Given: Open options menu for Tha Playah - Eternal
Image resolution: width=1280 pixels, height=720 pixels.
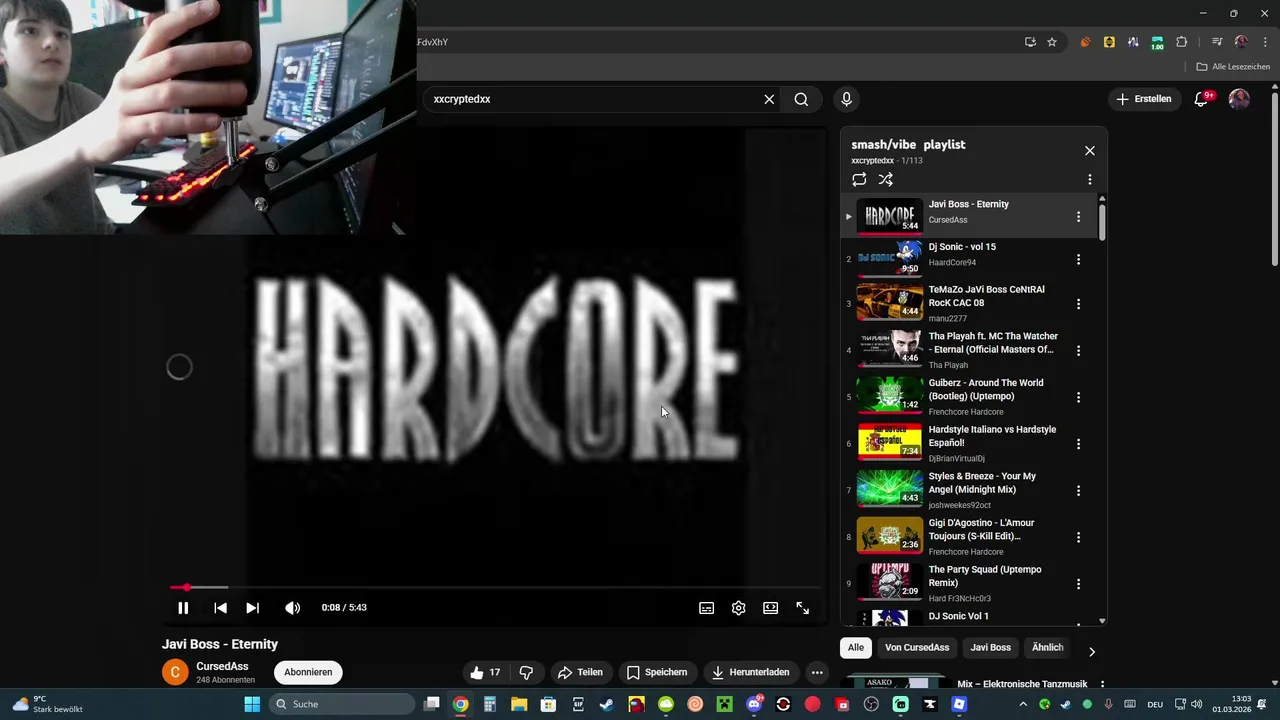Looking at the screenshot, I should coord(1078,351).
